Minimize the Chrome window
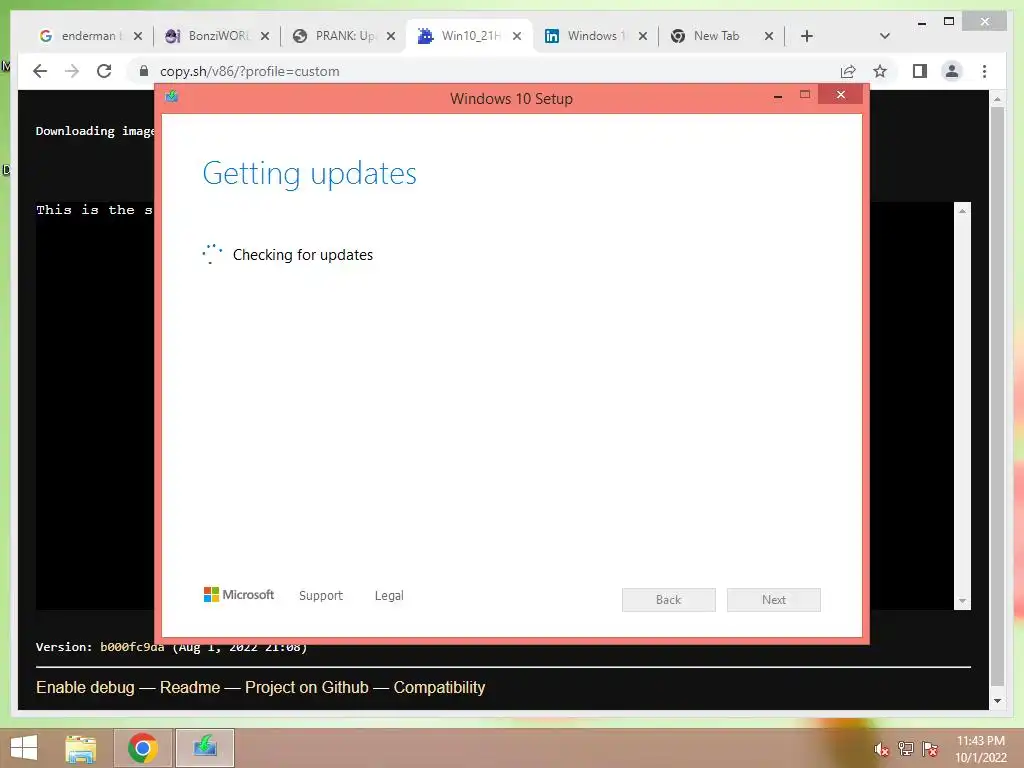 [x=921, y=23]
